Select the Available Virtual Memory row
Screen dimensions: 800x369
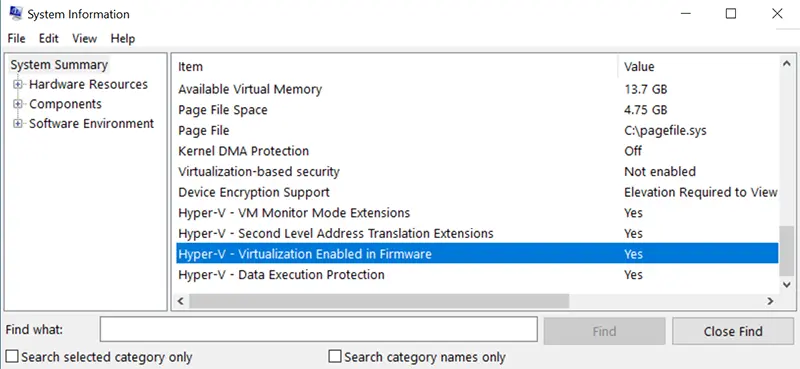(477, 89)
